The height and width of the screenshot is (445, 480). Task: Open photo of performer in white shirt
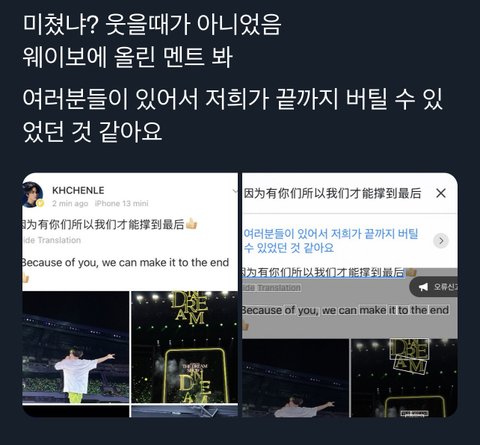[x=76, y=347]
